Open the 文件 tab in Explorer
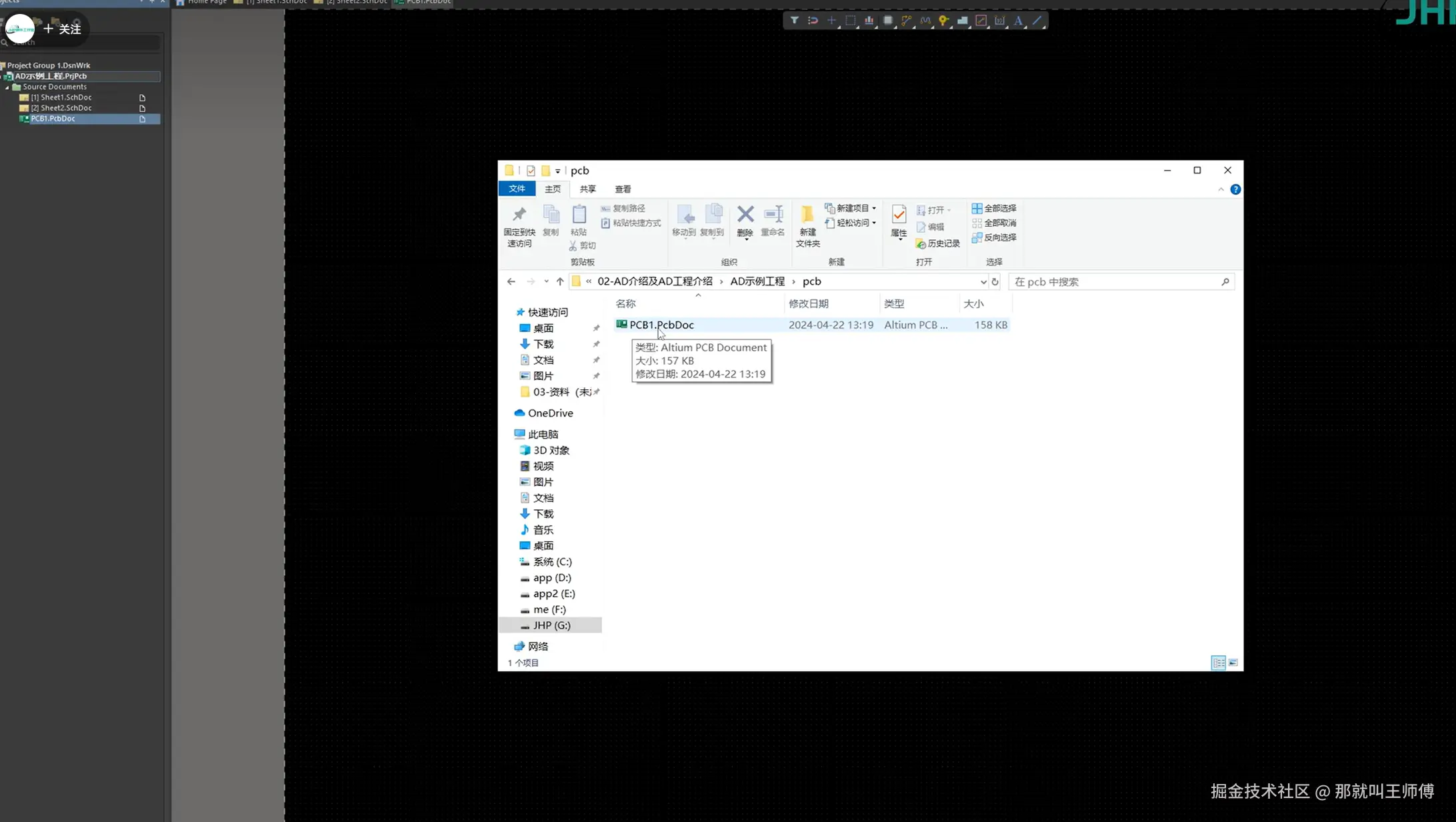Image resolution: width=1456 pixels, height=822 pixels. tap(517, 189)
